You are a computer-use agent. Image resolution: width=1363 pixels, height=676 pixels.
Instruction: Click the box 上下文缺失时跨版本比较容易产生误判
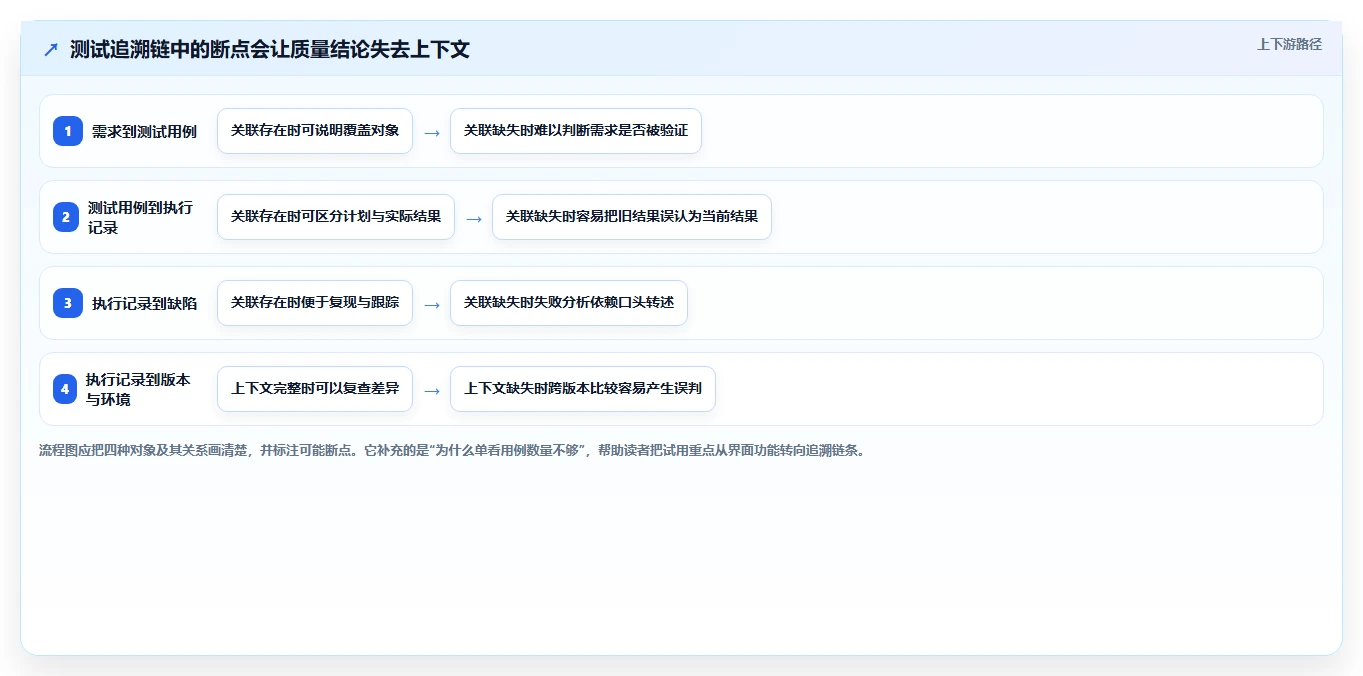tap(583, 389)
